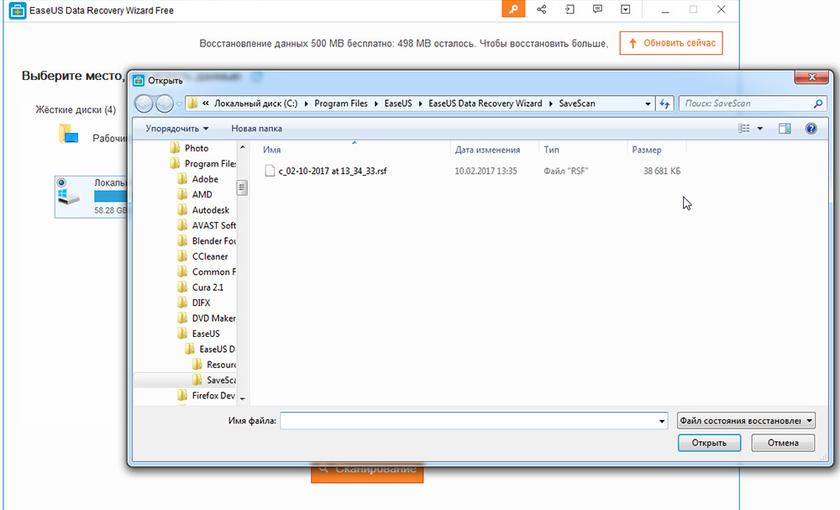Click the arrow after 'Program Files' in breadcrumb
This screenshot has height=510, width=840.
coord(376,103)
